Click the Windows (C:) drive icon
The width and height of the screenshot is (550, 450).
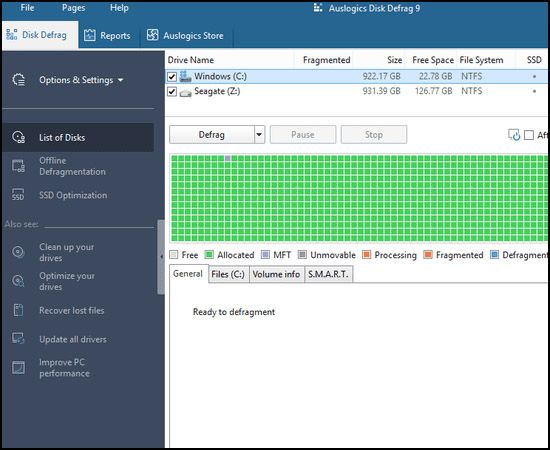(185, 76)
